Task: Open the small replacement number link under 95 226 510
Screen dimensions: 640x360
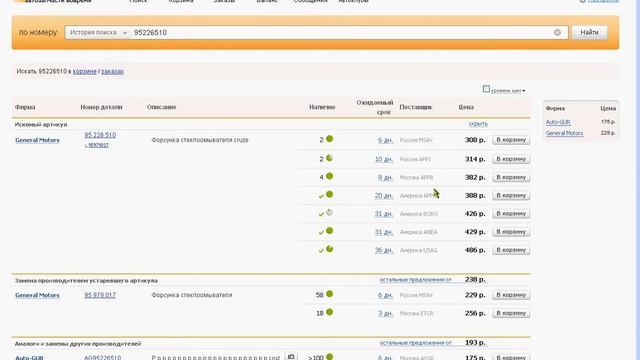Action: click(x=98, y=145)
